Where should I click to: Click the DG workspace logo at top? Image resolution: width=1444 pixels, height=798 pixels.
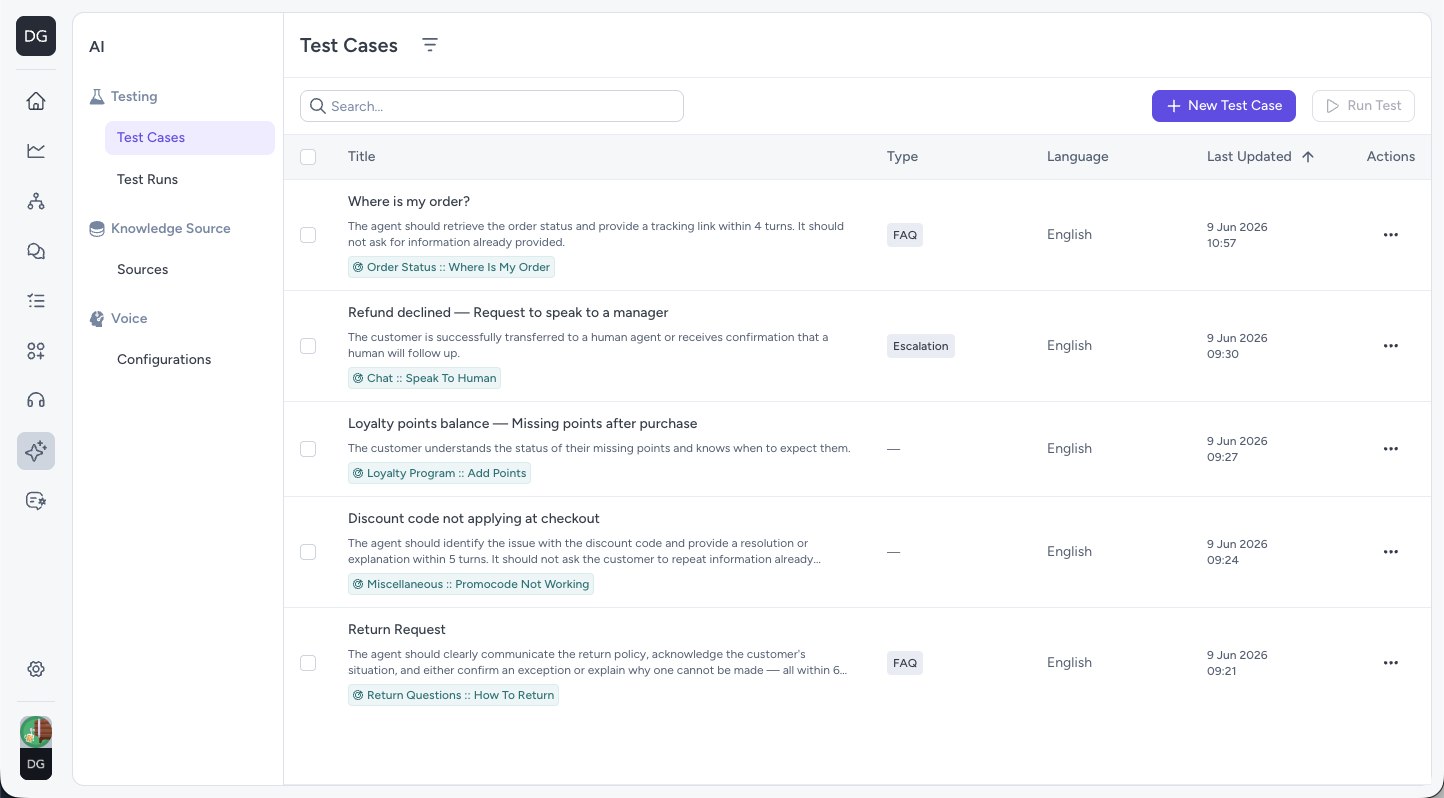click(x=36, y=36)
